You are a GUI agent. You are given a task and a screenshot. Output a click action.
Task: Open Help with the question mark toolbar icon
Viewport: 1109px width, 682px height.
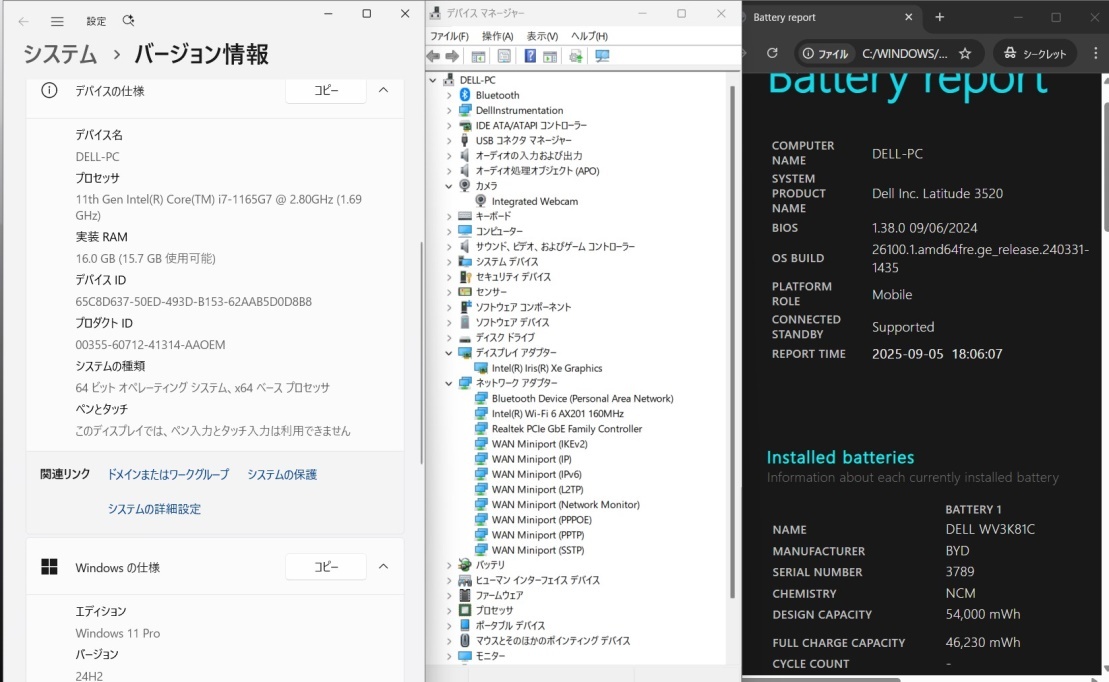tap(530, 57)
